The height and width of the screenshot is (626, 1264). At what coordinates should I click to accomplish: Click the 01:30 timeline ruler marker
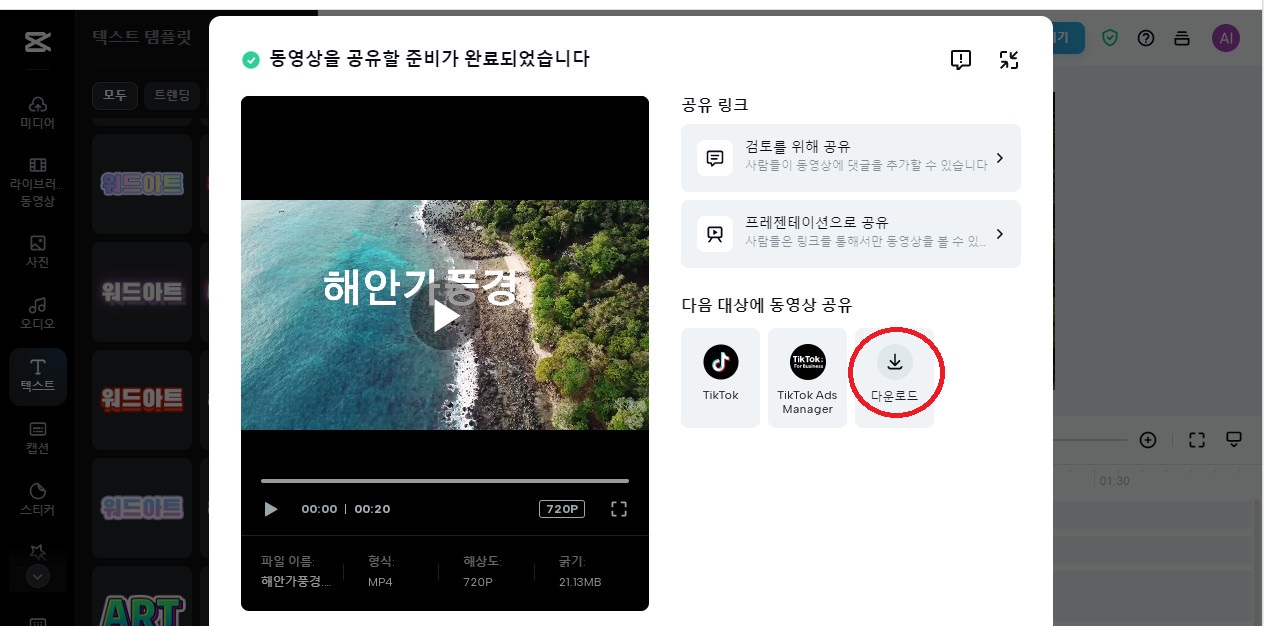1114,481
